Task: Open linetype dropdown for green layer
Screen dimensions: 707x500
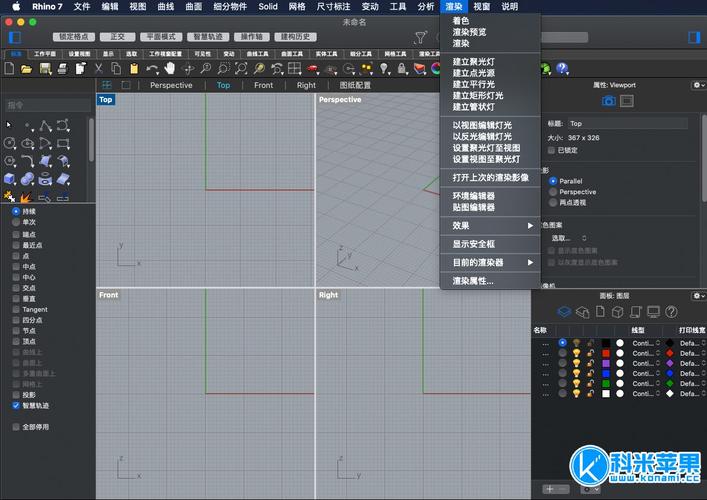Action: point(646,384)
